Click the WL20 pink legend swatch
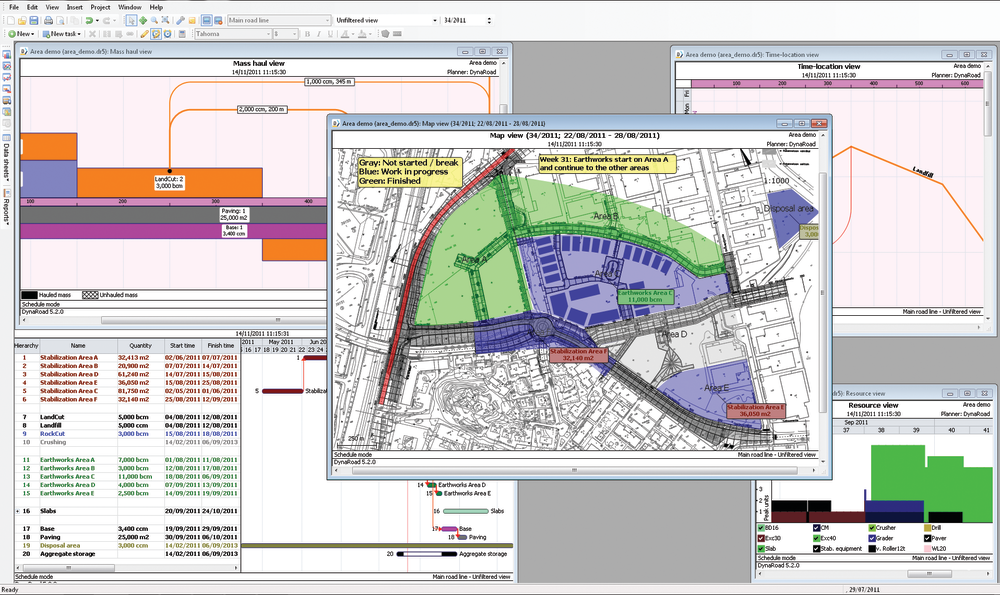Screen dimensions: 1000x595 tap(928, 548)
